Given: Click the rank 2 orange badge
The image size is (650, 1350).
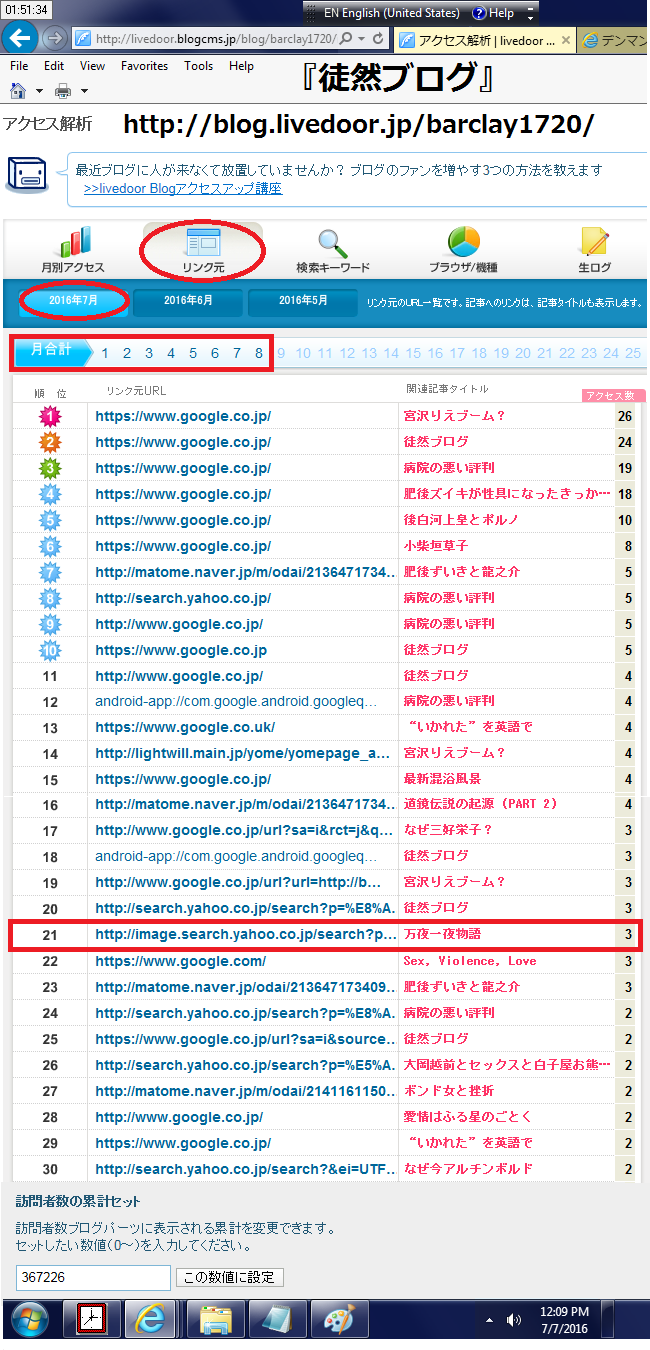Looking at the screenshot, I should pos(50,442).
